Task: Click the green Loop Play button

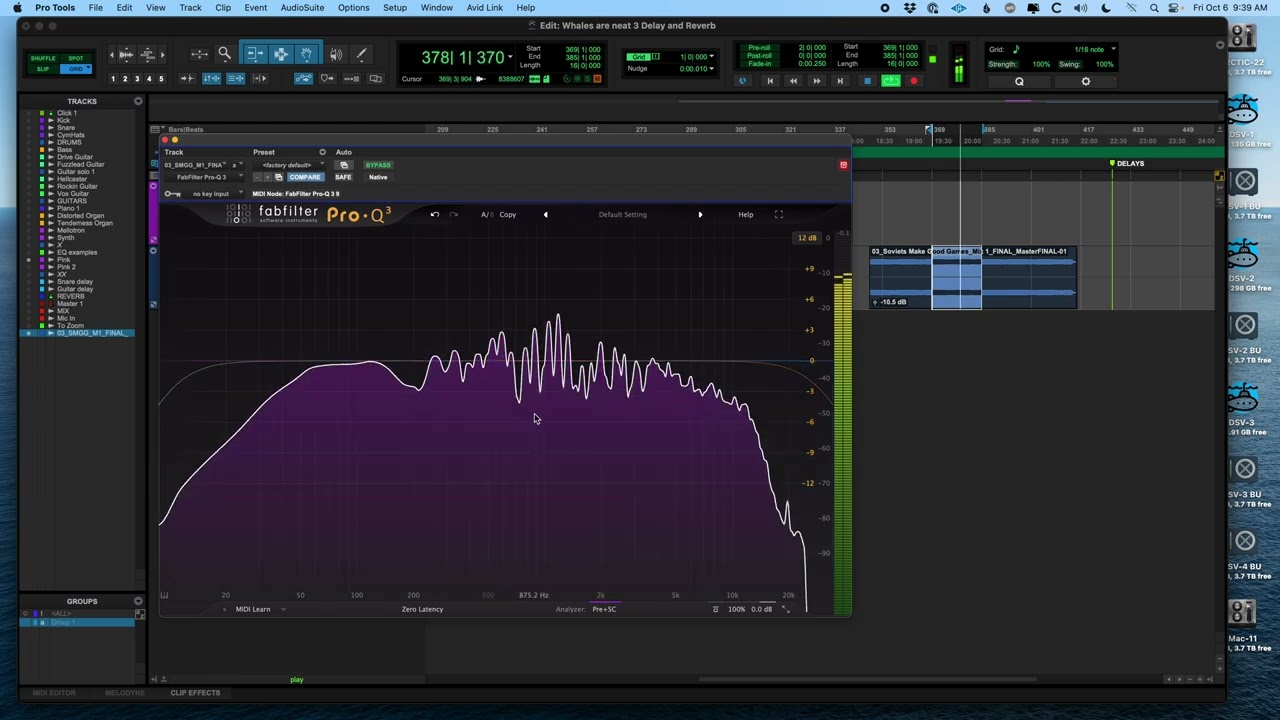Action: [891, 81]
